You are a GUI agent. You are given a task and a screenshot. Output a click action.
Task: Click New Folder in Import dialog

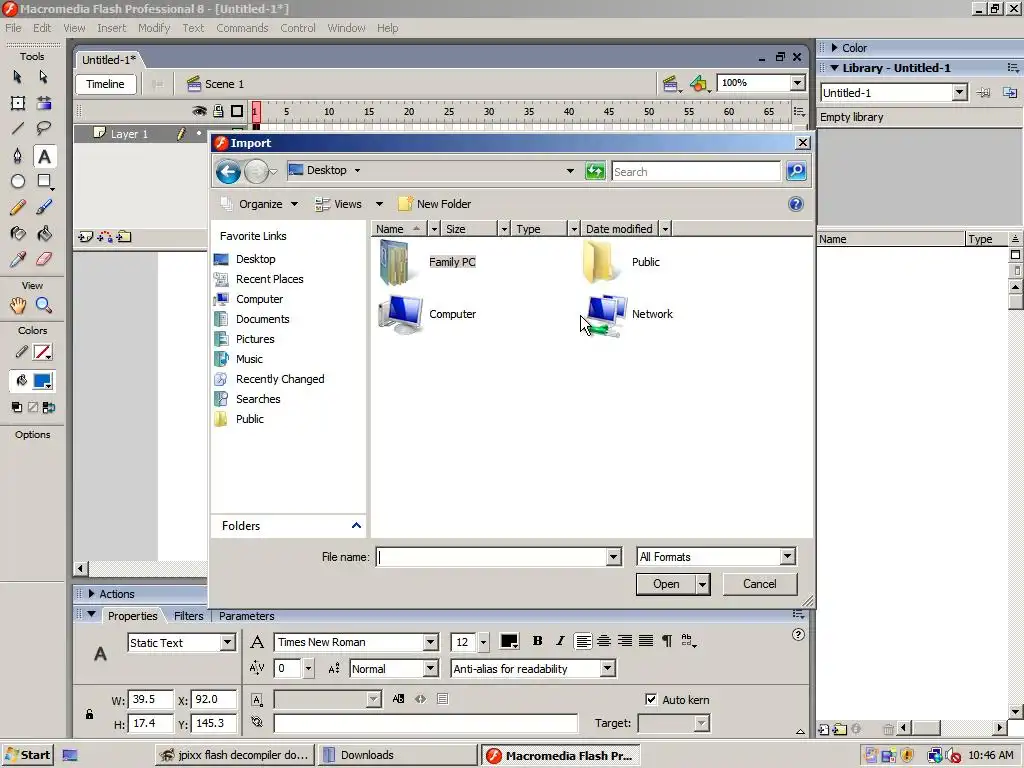point(434,204)
